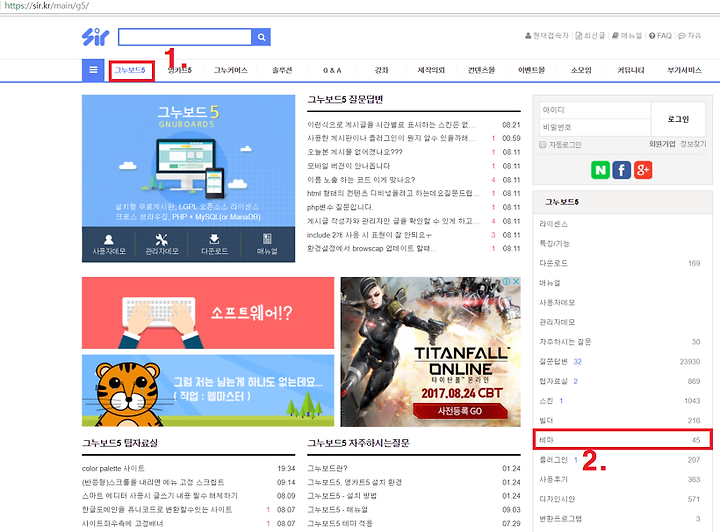
Task: Select the Q & A navigation tab
Action: [x=332, y=70]
